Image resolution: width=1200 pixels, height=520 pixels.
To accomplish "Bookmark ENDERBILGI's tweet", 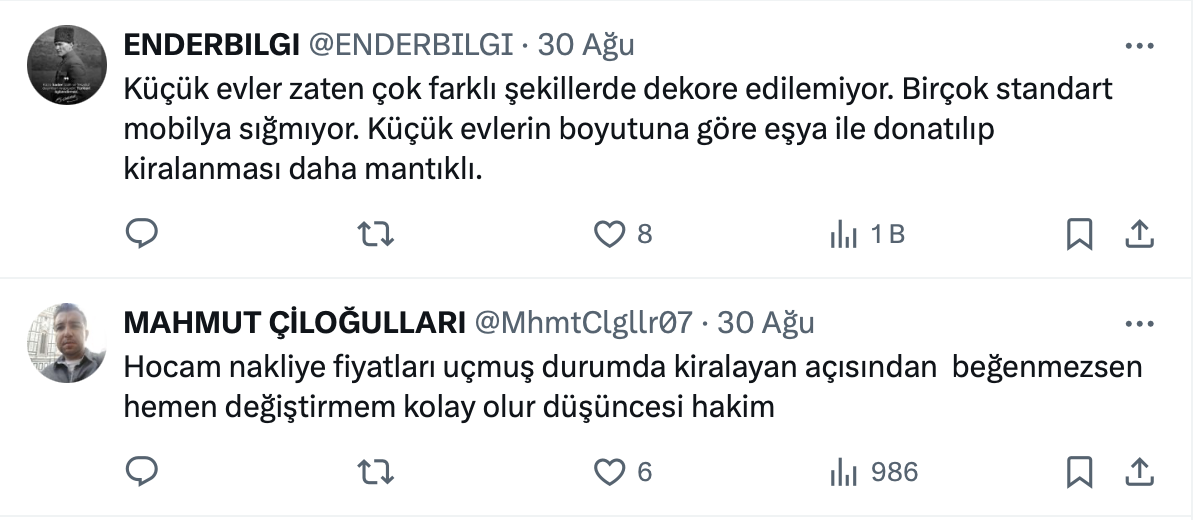I will pyautogui.click(x=1079, y=234).
